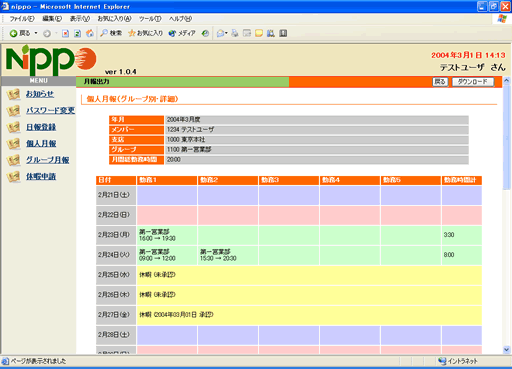Image resolution: width=512 pixels, height=369 pixels.
Task: Click the ダウンロード button
Action: coord(473,82)
